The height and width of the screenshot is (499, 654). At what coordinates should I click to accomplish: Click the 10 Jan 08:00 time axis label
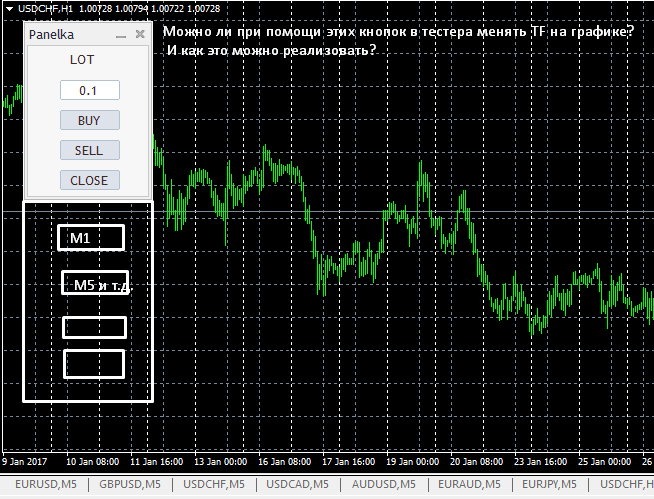[x=93, y=462]
